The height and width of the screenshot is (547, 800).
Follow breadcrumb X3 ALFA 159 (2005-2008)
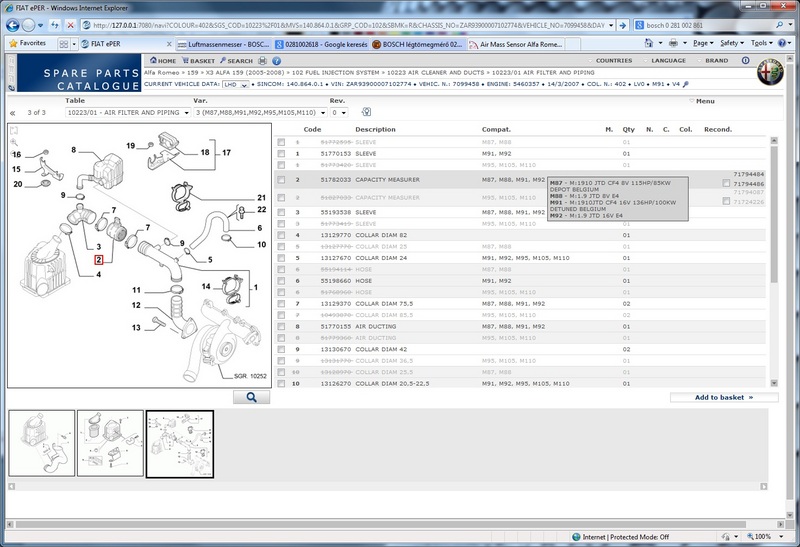pos(244,72)
